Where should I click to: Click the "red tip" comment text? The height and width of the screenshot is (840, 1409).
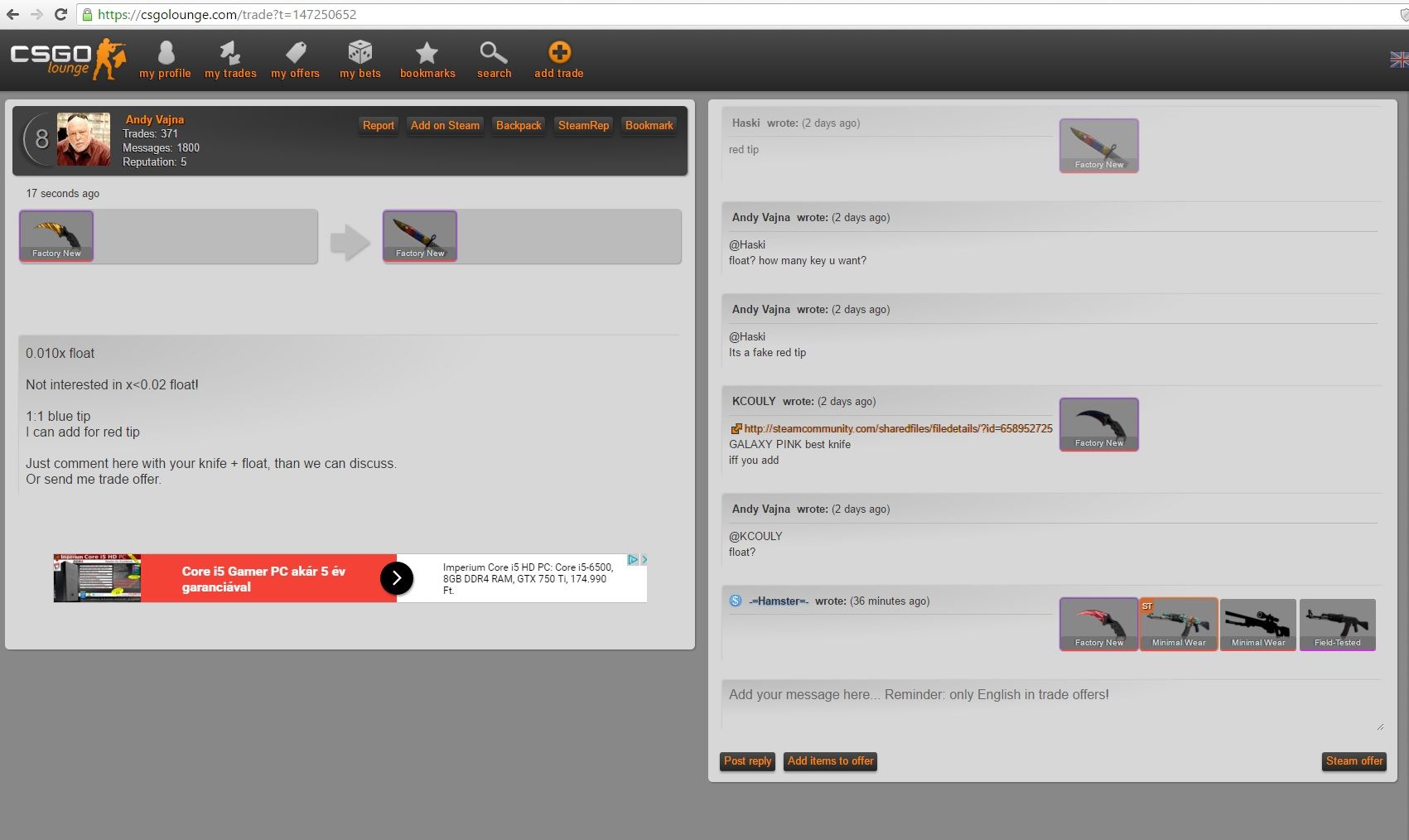[744, 149]
